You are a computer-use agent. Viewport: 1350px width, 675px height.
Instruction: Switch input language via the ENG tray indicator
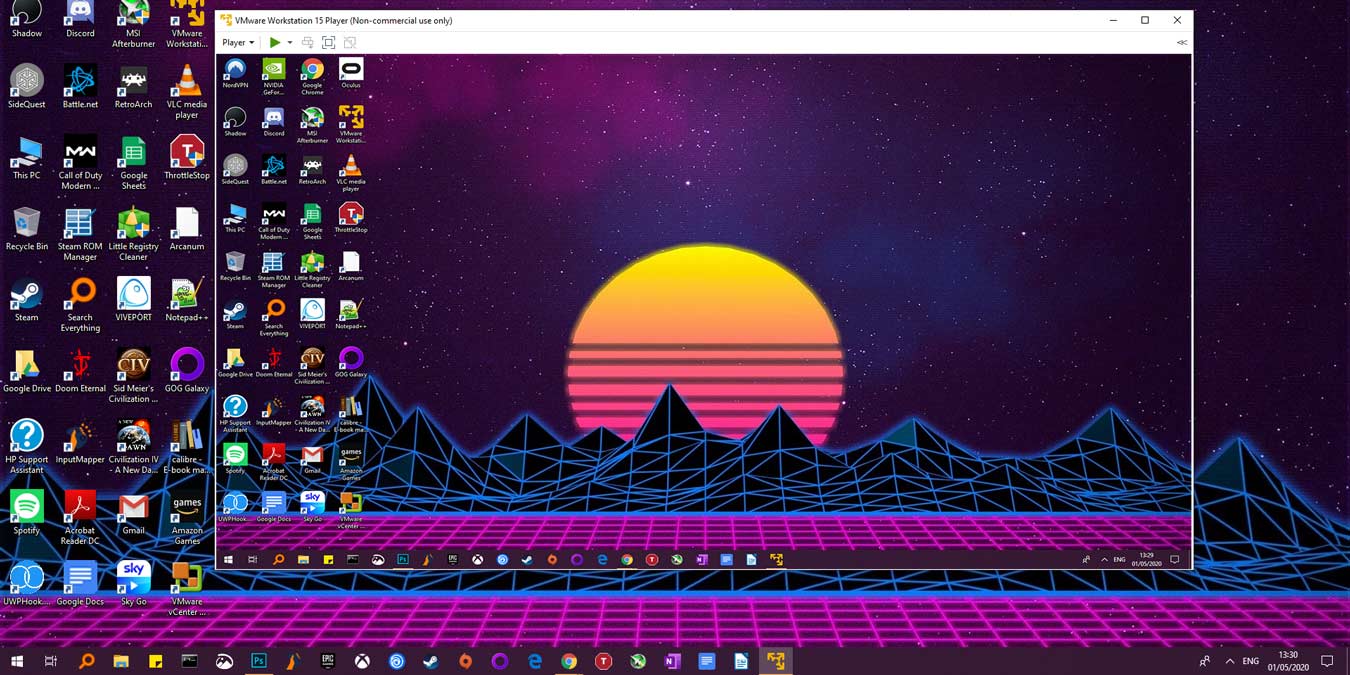[1120, 560]
